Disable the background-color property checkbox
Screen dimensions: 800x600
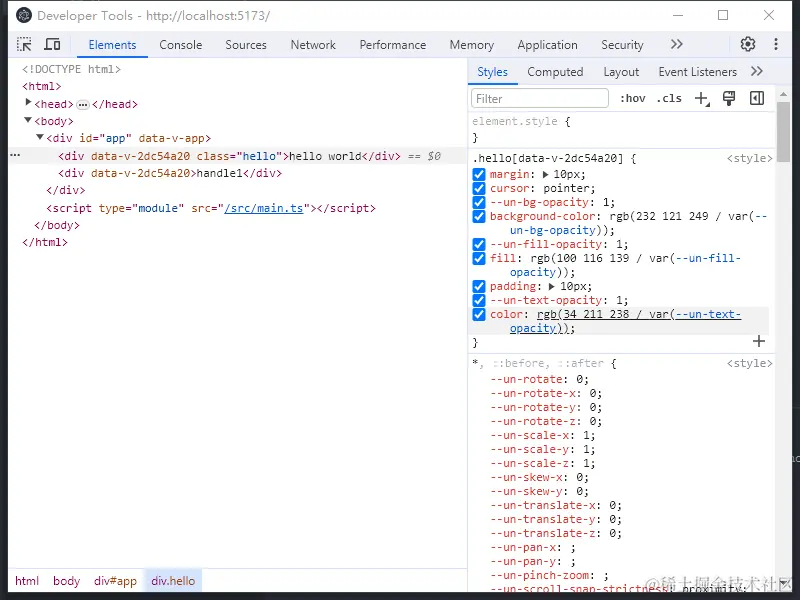(479, 216)
